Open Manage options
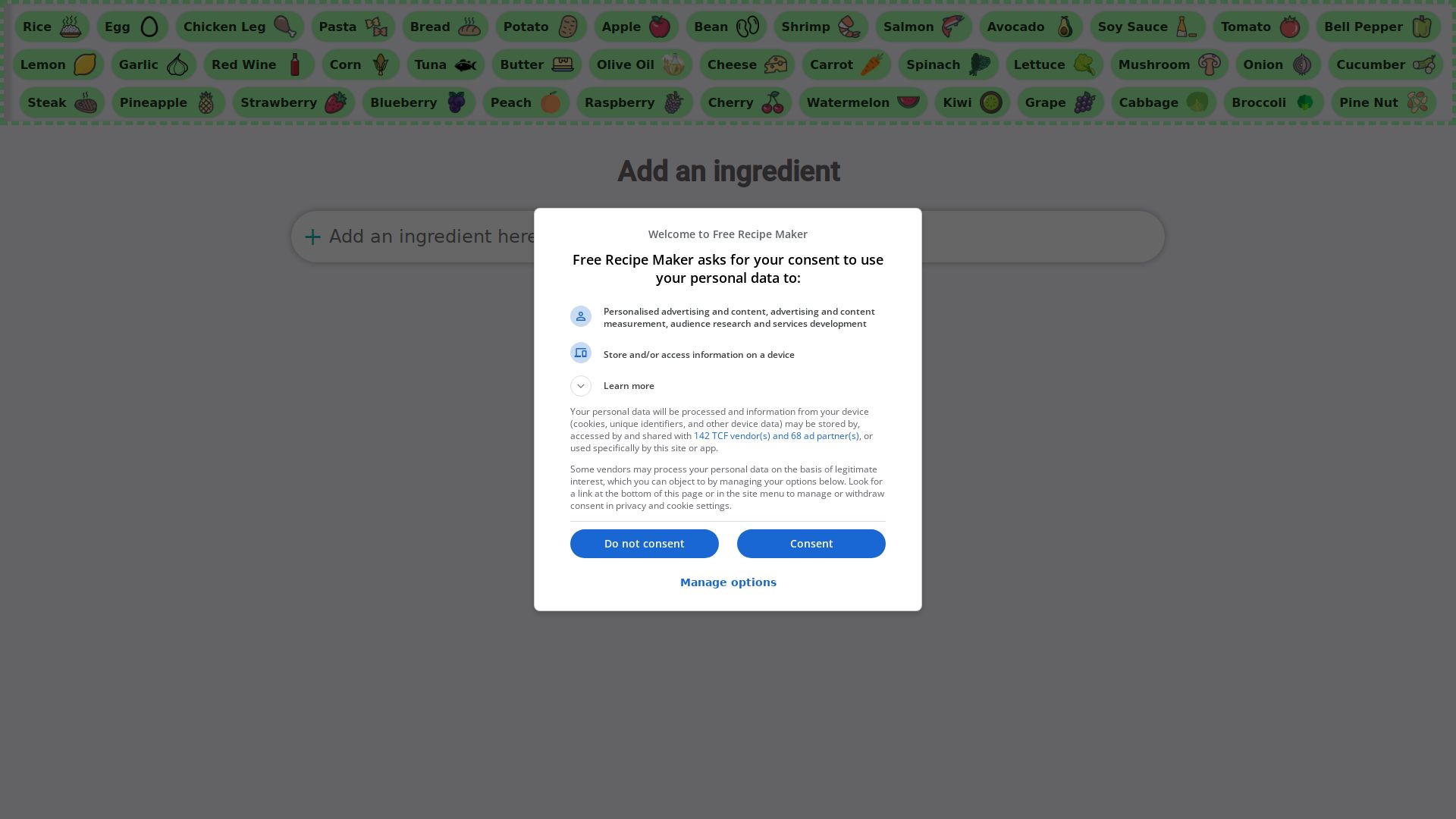 [728, 582]
